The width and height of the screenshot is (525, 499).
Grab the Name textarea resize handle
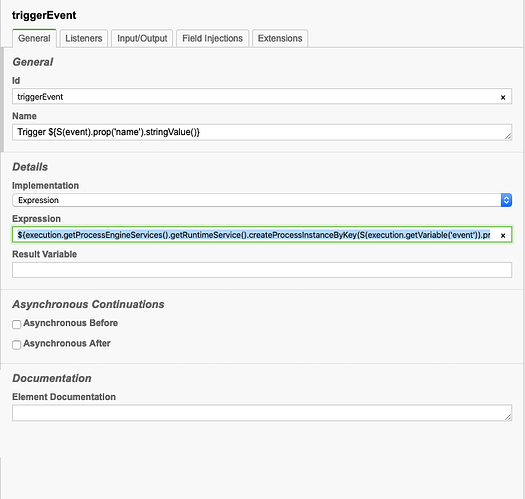[508, 136]
